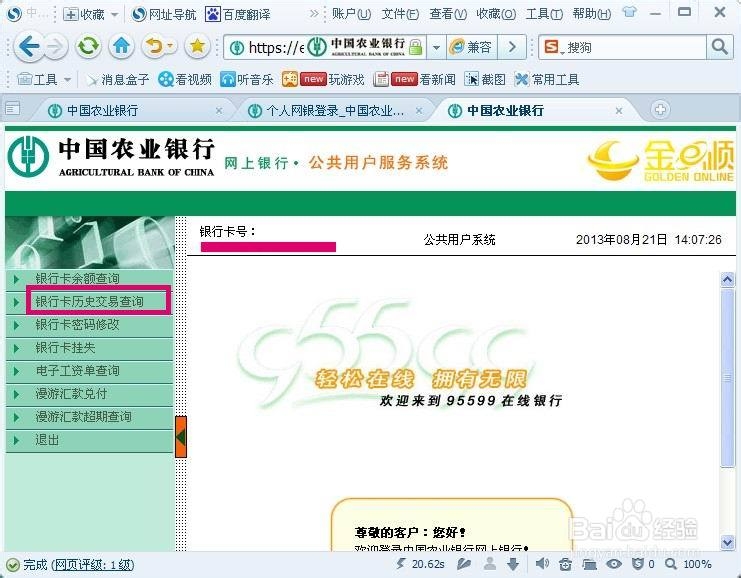This screenshot has height=578, width=741.
Task: Click the scrollbar down arrow
Action: pyautogui.click(x=727, y=543)
